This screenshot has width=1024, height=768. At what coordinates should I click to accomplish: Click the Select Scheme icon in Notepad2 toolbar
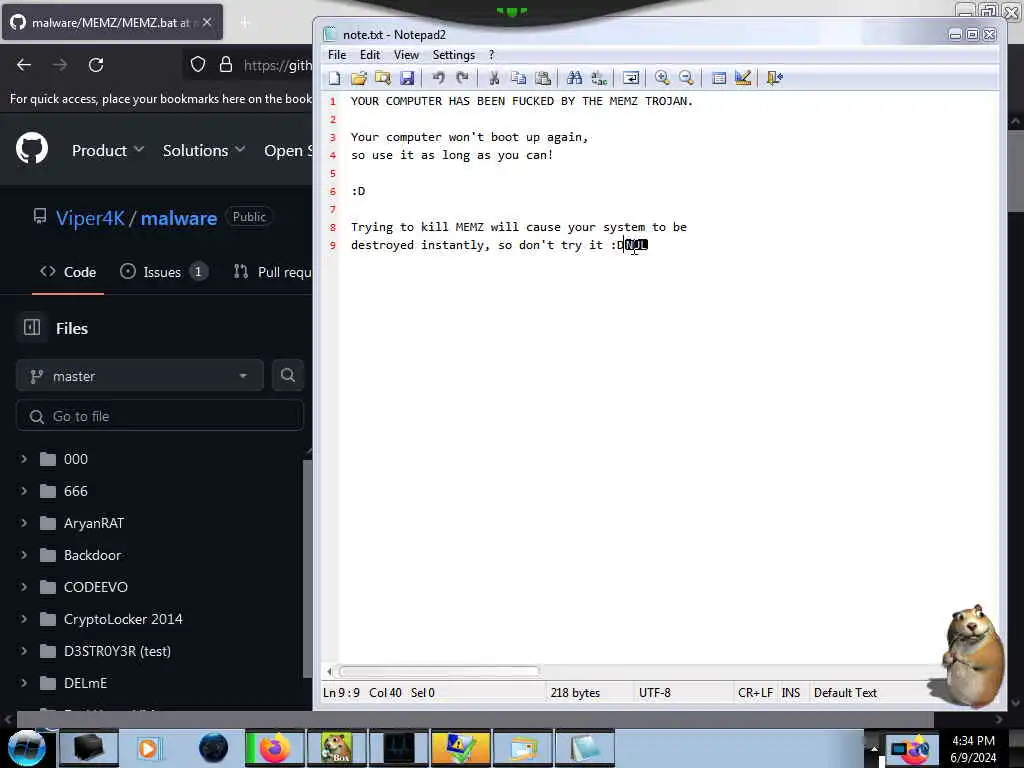[718, 78]
